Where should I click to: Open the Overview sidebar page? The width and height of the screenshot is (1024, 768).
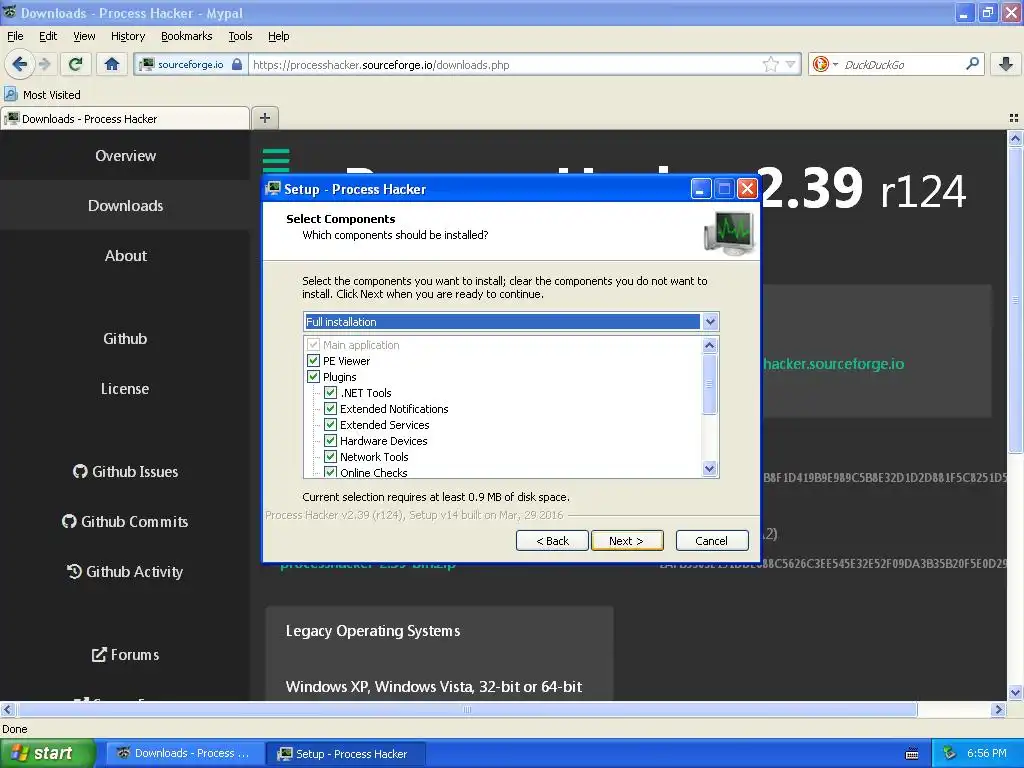(x=125, y=155)
